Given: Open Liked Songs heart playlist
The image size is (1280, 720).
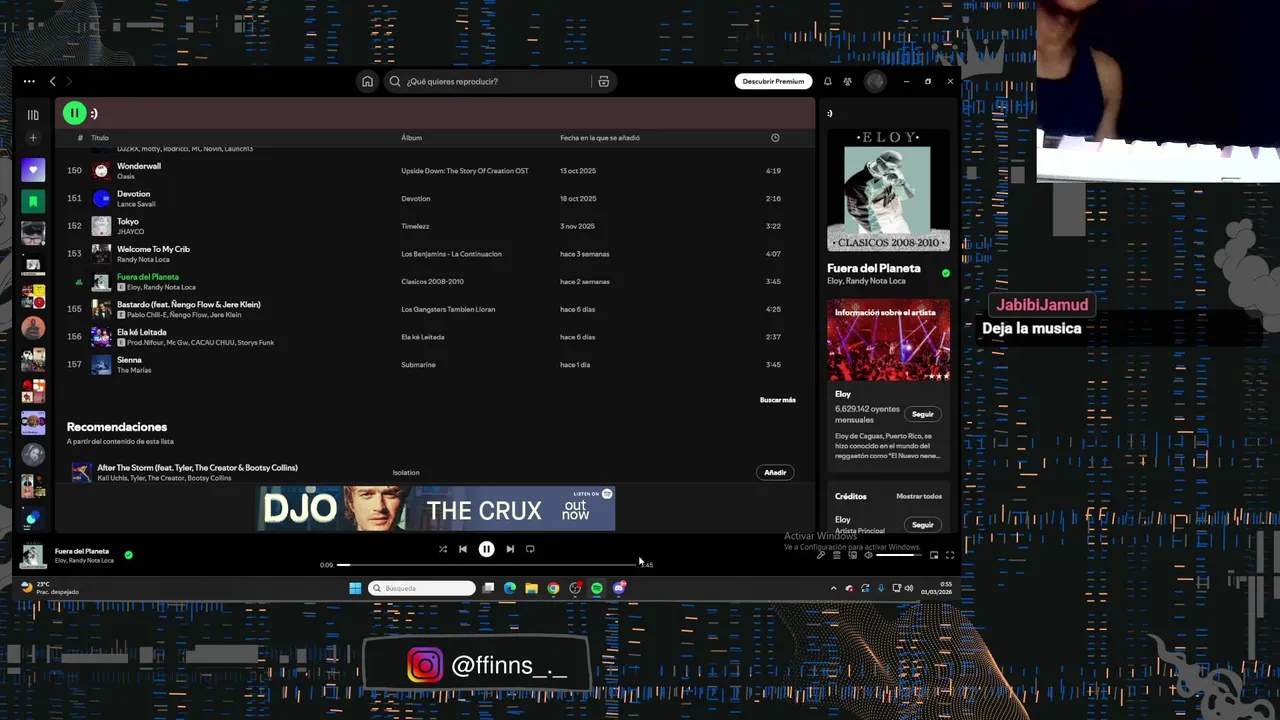Looking at the screenshot, I should (x=33, y=170).
